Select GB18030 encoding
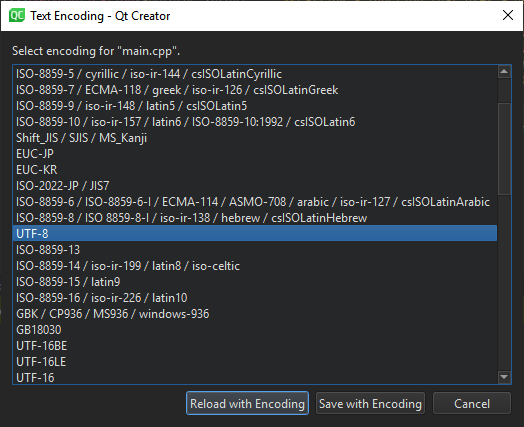This screenshot has width=524, height=427. [x=255, y=330]
